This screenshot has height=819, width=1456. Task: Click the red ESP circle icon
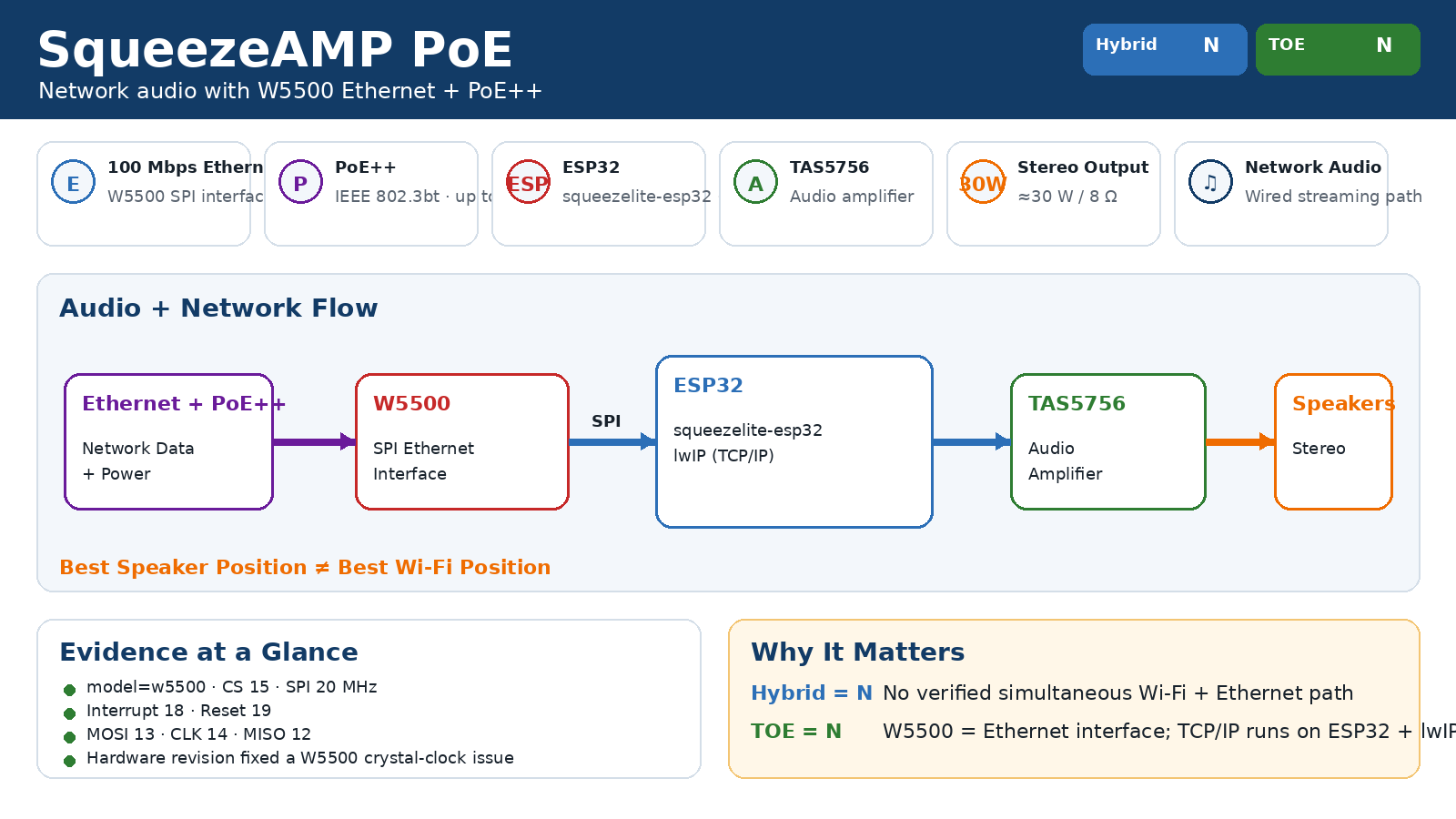(x=529, y=182)
